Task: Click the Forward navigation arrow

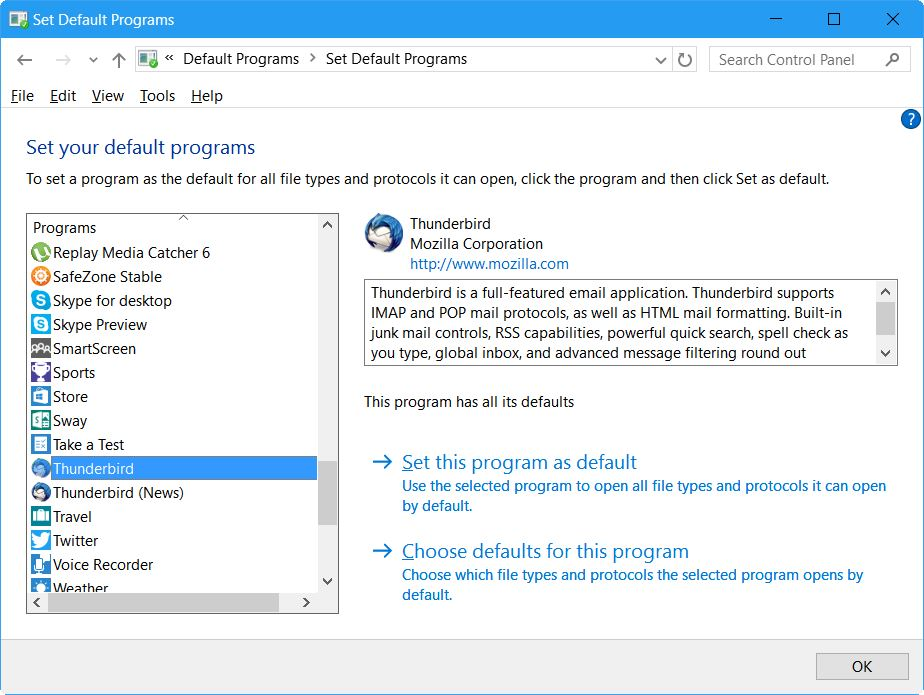Action: pos(63,60)
